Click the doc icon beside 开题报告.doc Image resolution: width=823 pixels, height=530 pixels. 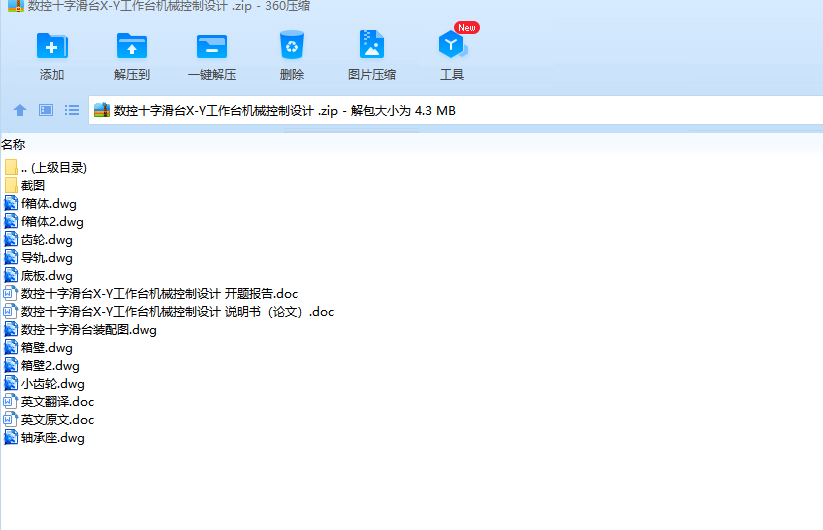pos(10,294)
